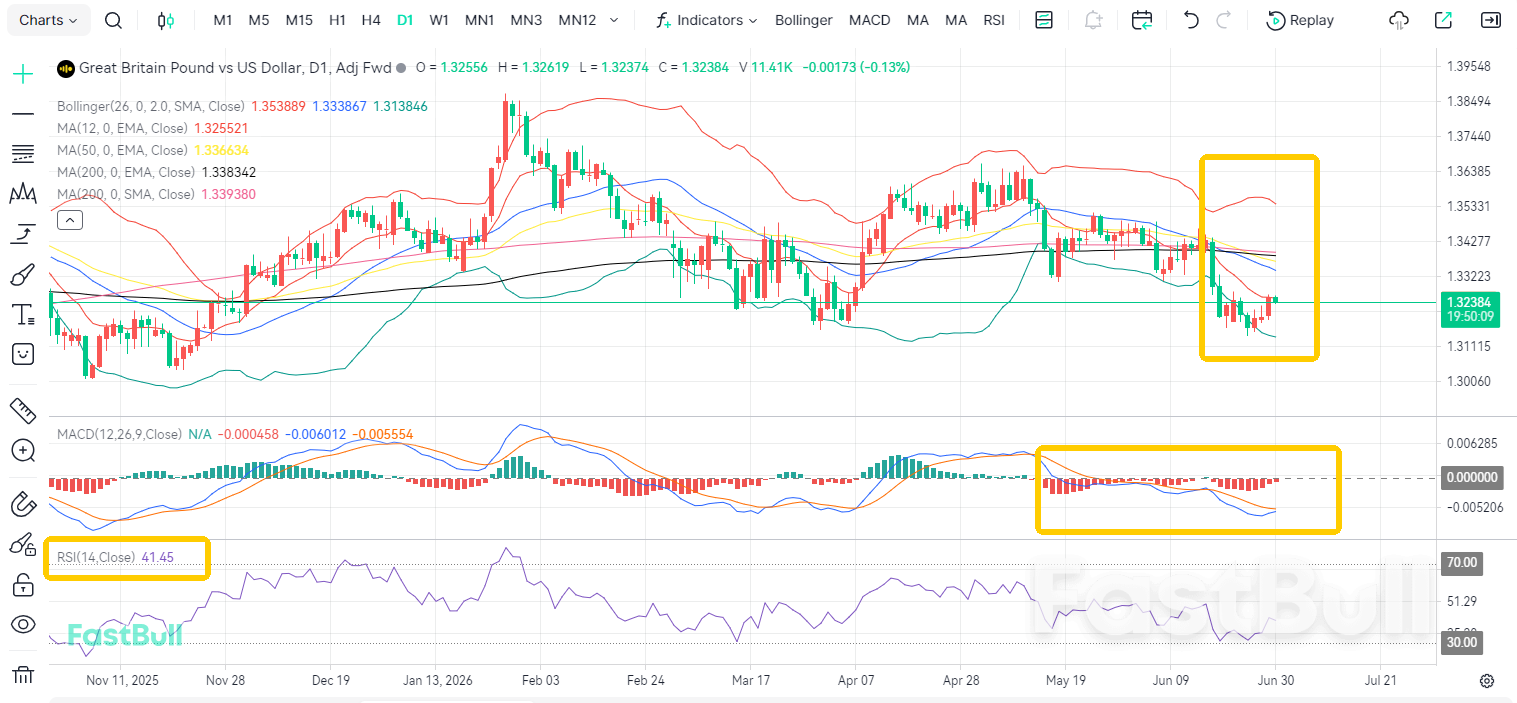The width and height of the screenshot is (1517, 703).
Task: Add the RSI indicator shortcut
Action: coord(994,20)
